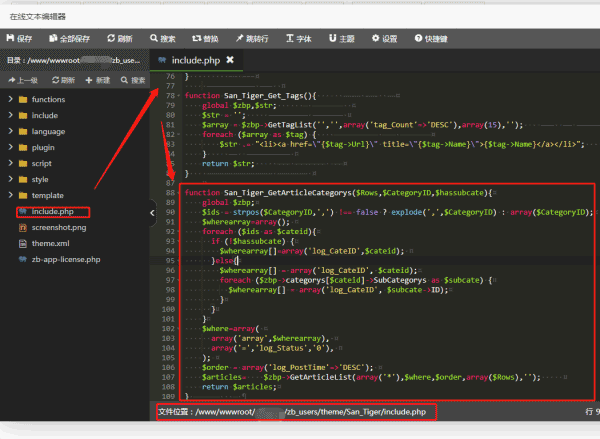This screenshot has height=439, width=600.
Task: Select zb-app-license.php in the file list
Action: point(65,259)
